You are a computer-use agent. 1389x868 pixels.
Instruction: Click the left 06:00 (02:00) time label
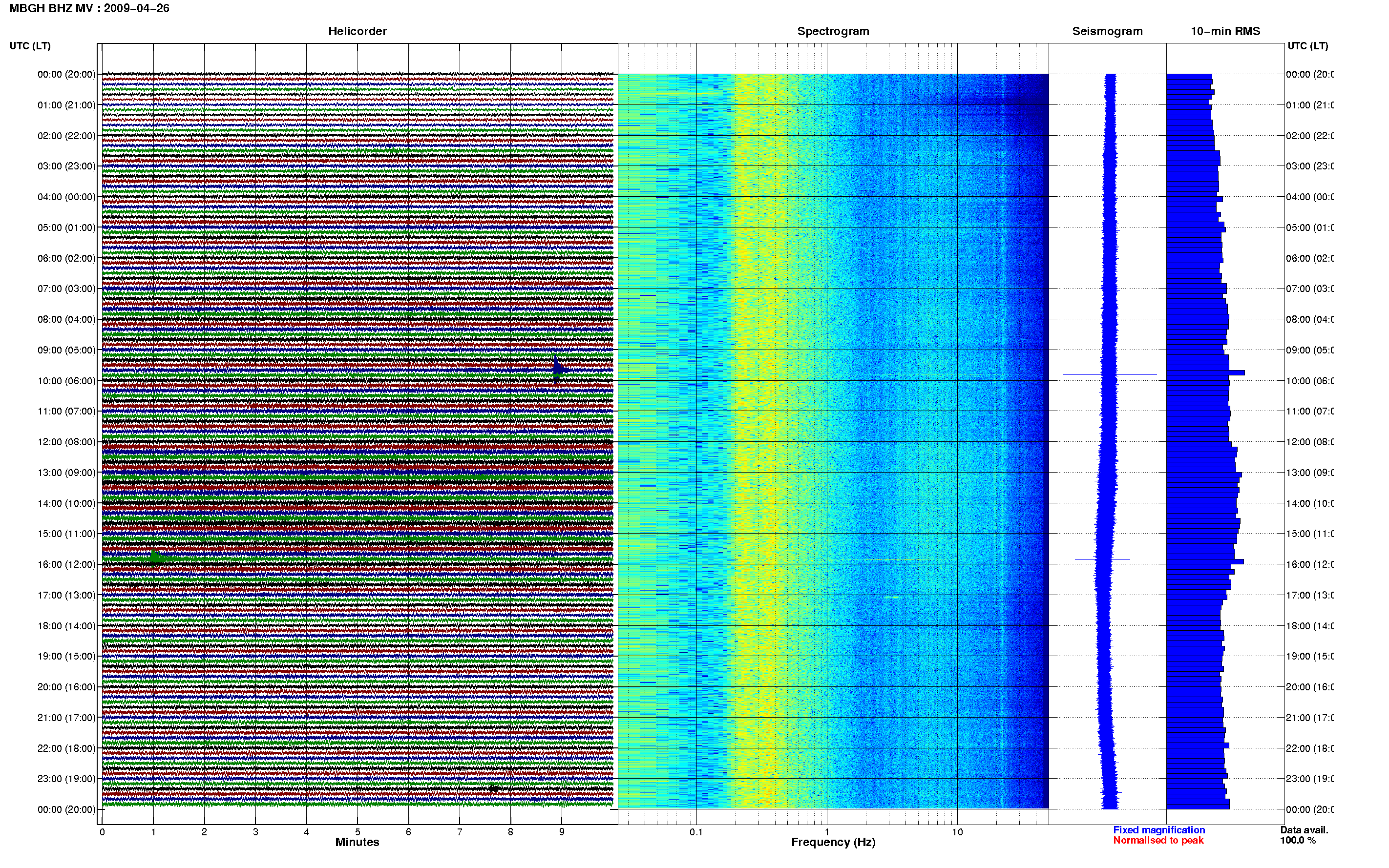point(66,258)
